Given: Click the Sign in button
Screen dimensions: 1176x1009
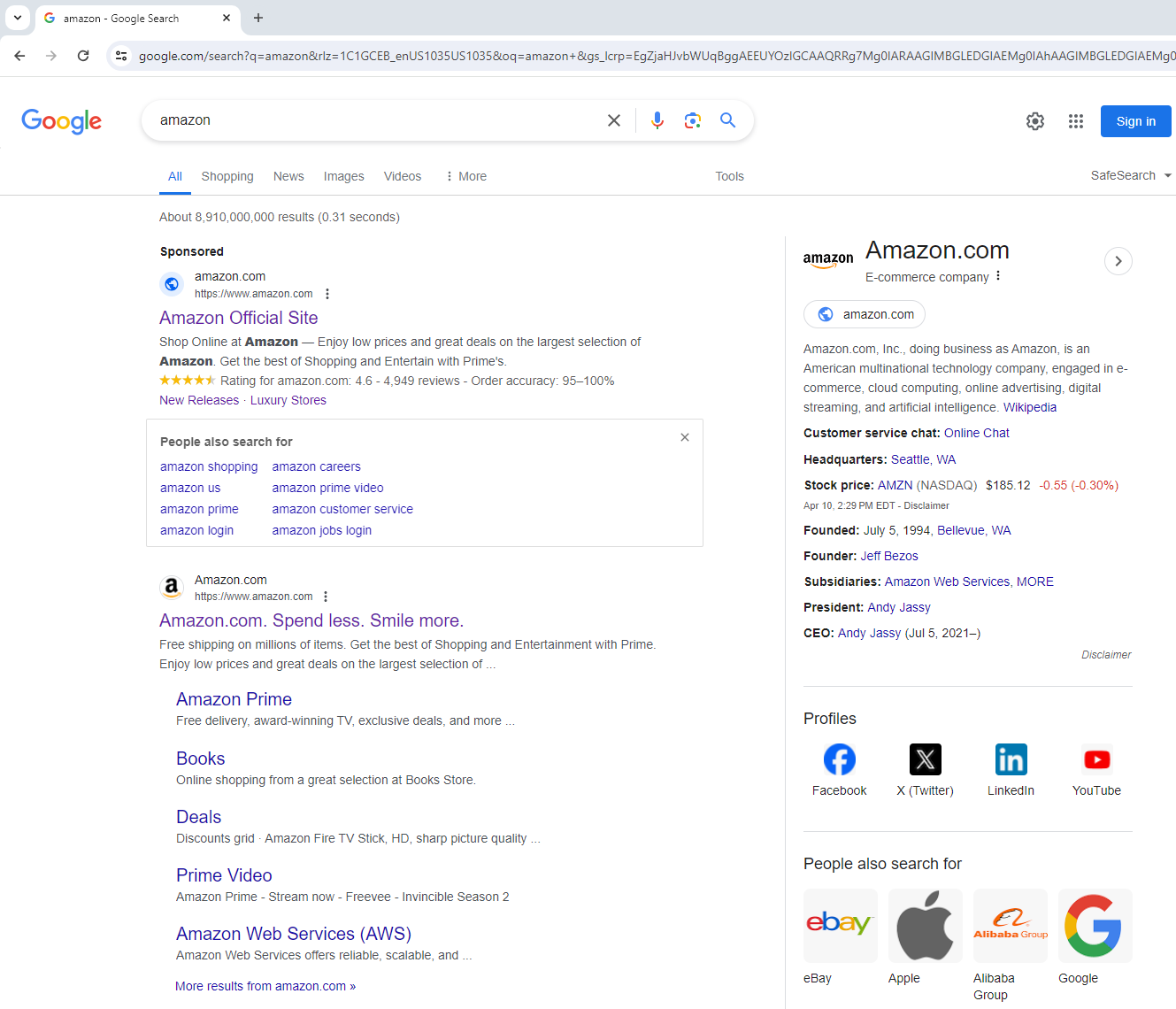Looking at the screenshot, I should tap(1136, 121).
